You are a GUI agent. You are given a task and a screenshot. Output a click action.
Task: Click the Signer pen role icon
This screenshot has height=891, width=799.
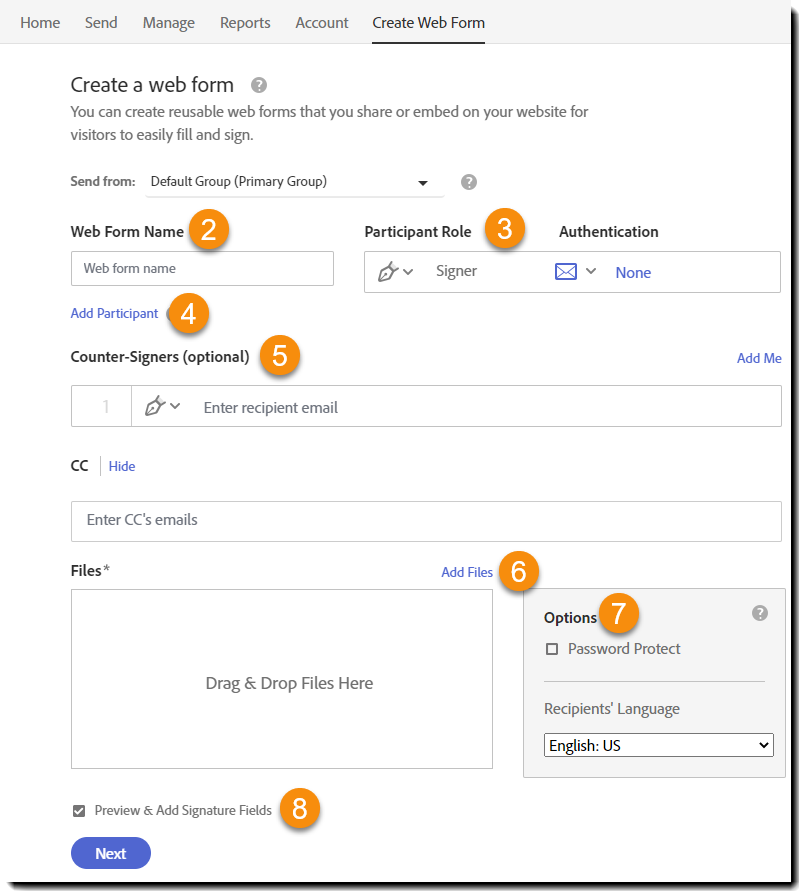[389, 271]
